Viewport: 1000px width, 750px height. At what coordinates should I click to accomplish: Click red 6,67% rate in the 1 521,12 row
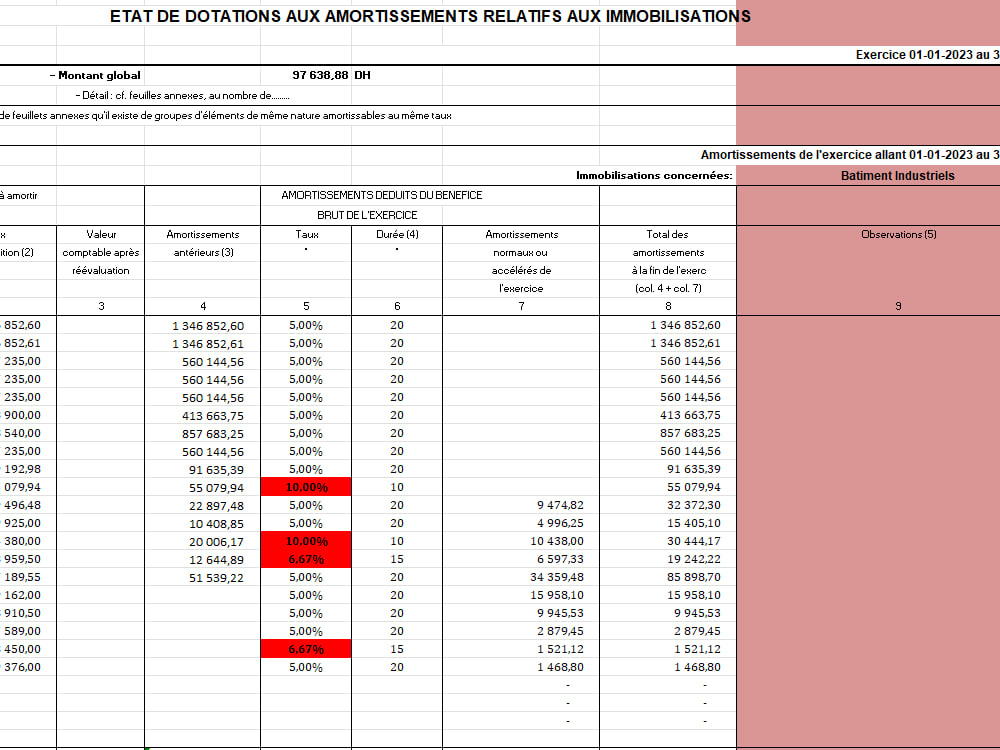(306, 649)
